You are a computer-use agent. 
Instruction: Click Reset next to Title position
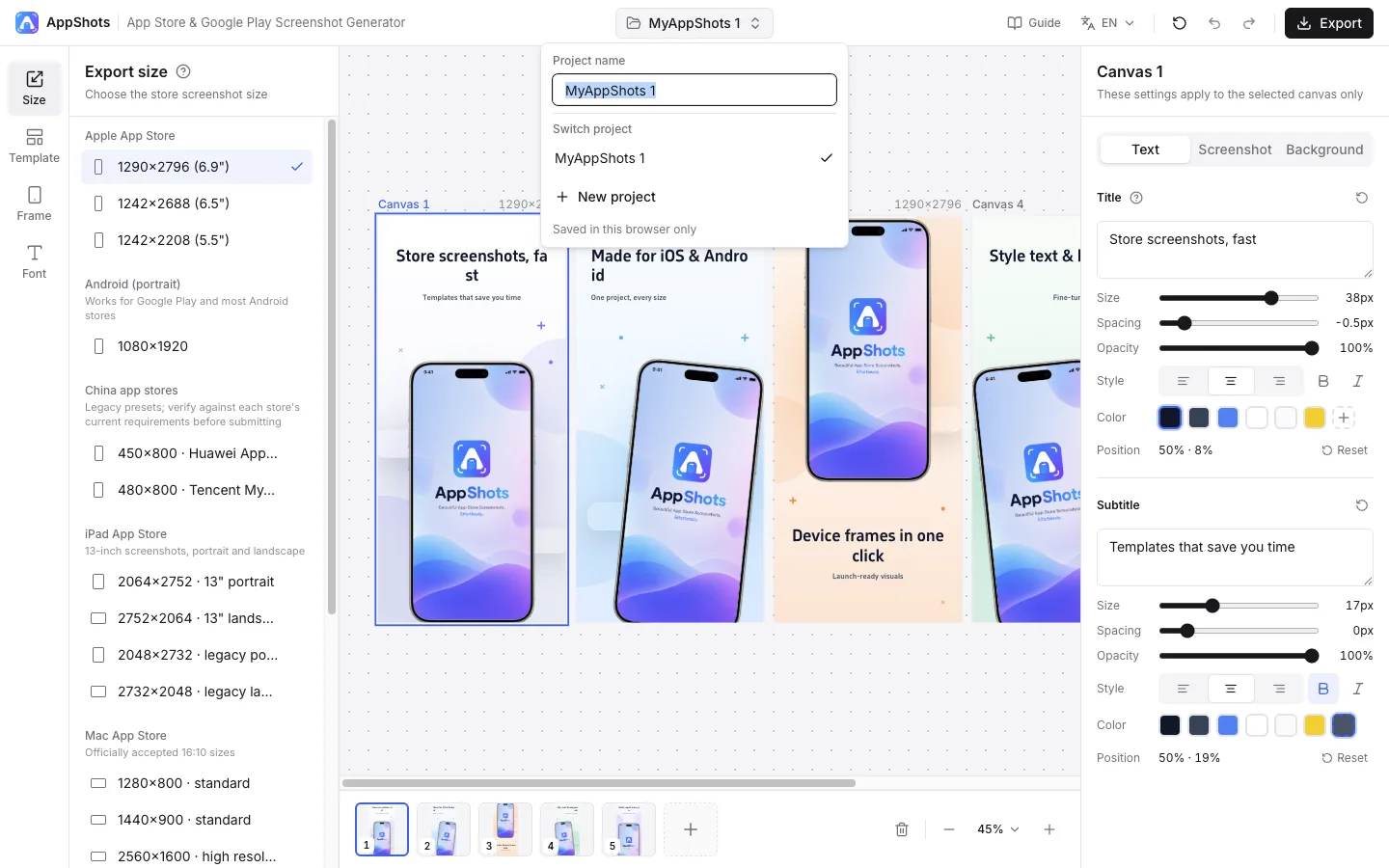[1345, 450]
